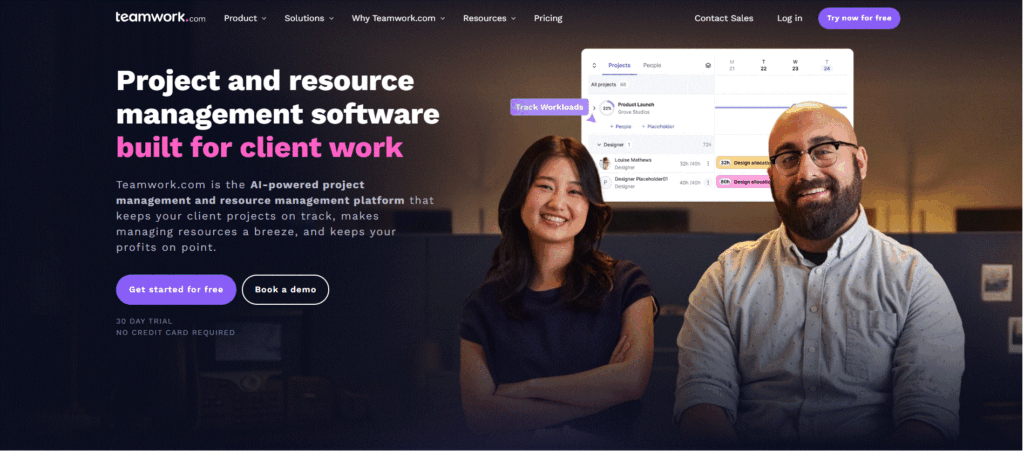Image resolution: width=1024 pixels, height=451 pixels.
Task: Click the Designer Placeholder01 'P' avatar
Action: coord(605,182)
